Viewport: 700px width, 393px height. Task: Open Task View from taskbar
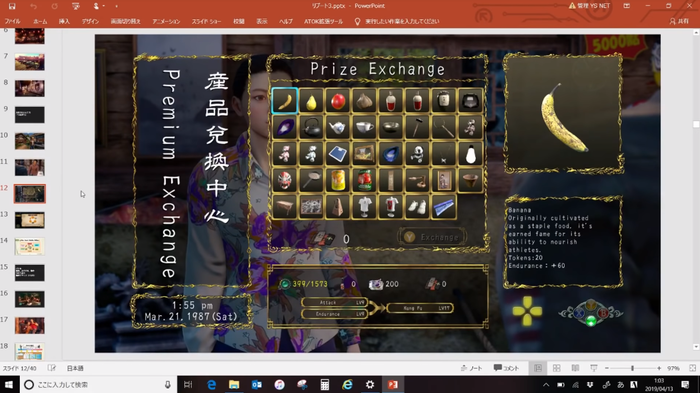point(188,385)
